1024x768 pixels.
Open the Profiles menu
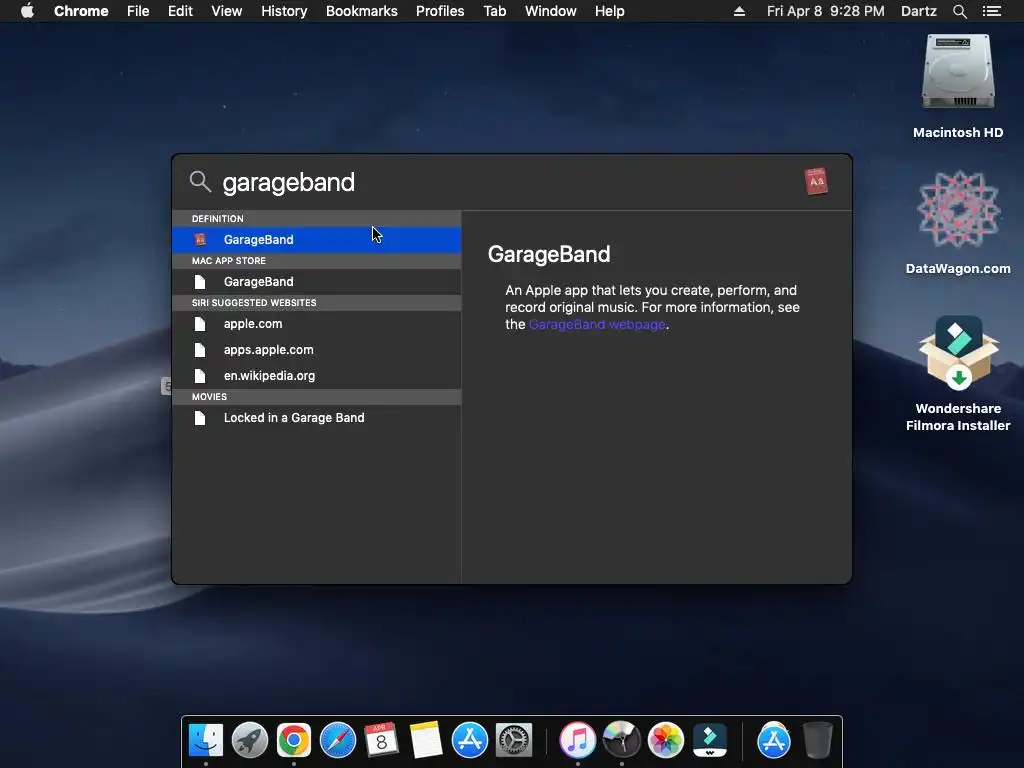(440, 11)
